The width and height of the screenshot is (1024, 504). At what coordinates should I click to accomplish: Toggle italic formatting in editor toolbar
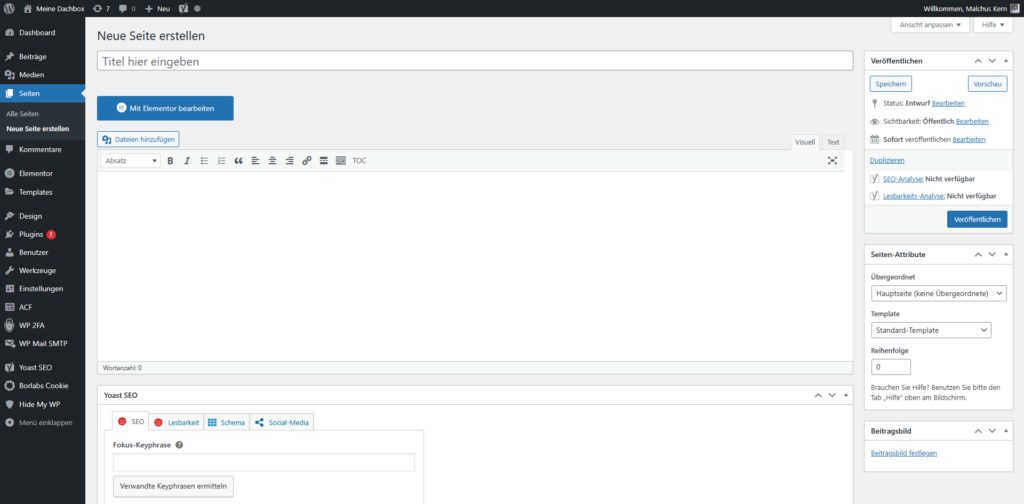(187, 161)
